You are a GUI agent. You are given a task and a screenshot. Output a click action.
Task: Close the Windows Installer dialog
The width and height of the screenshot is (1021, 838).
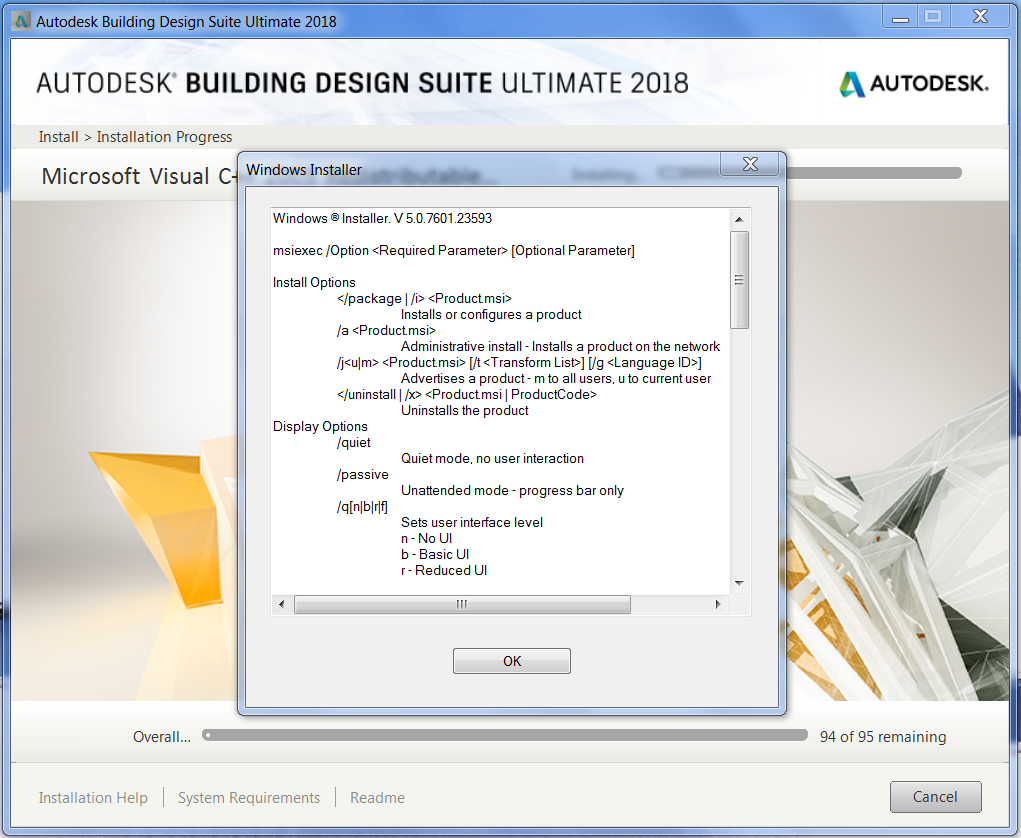[x=750, y=164]
